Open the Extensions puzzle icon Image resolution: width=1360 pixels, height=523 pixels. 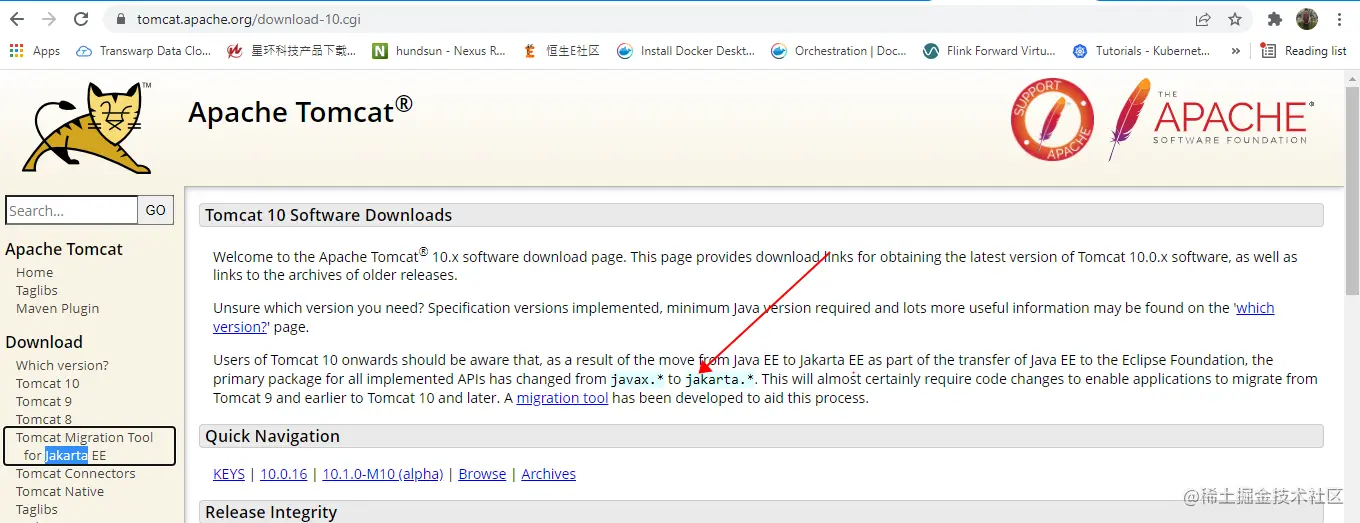tap(1274, 19)
